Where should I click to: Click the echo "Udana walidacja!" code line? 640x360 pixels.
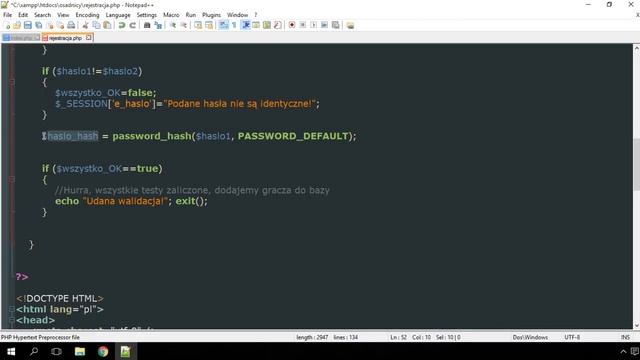131,201
